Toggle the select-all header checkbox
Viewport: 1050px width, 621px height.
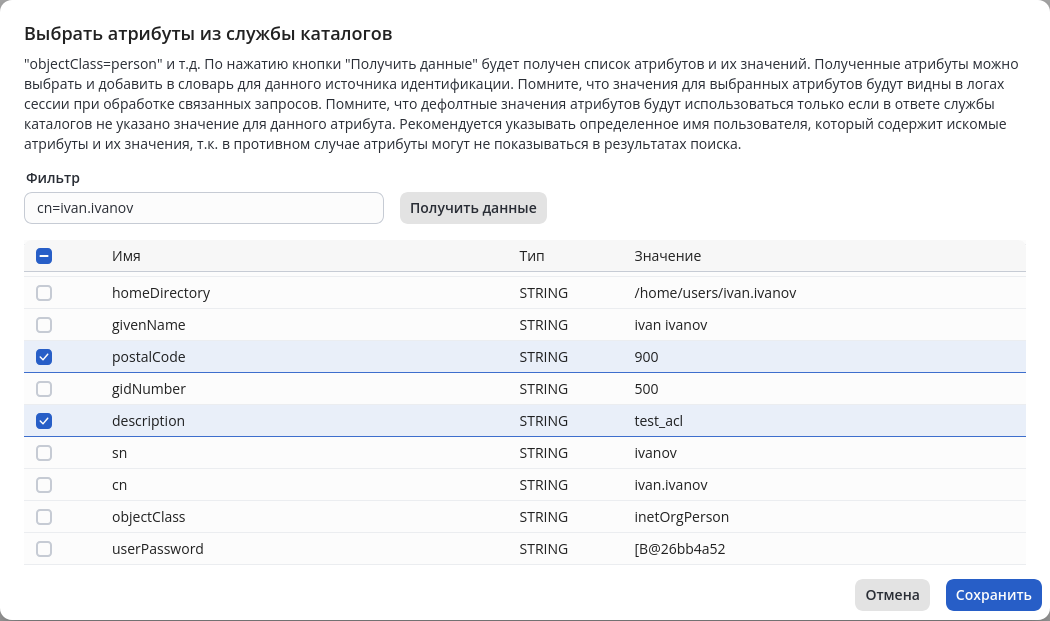[44, 256]
